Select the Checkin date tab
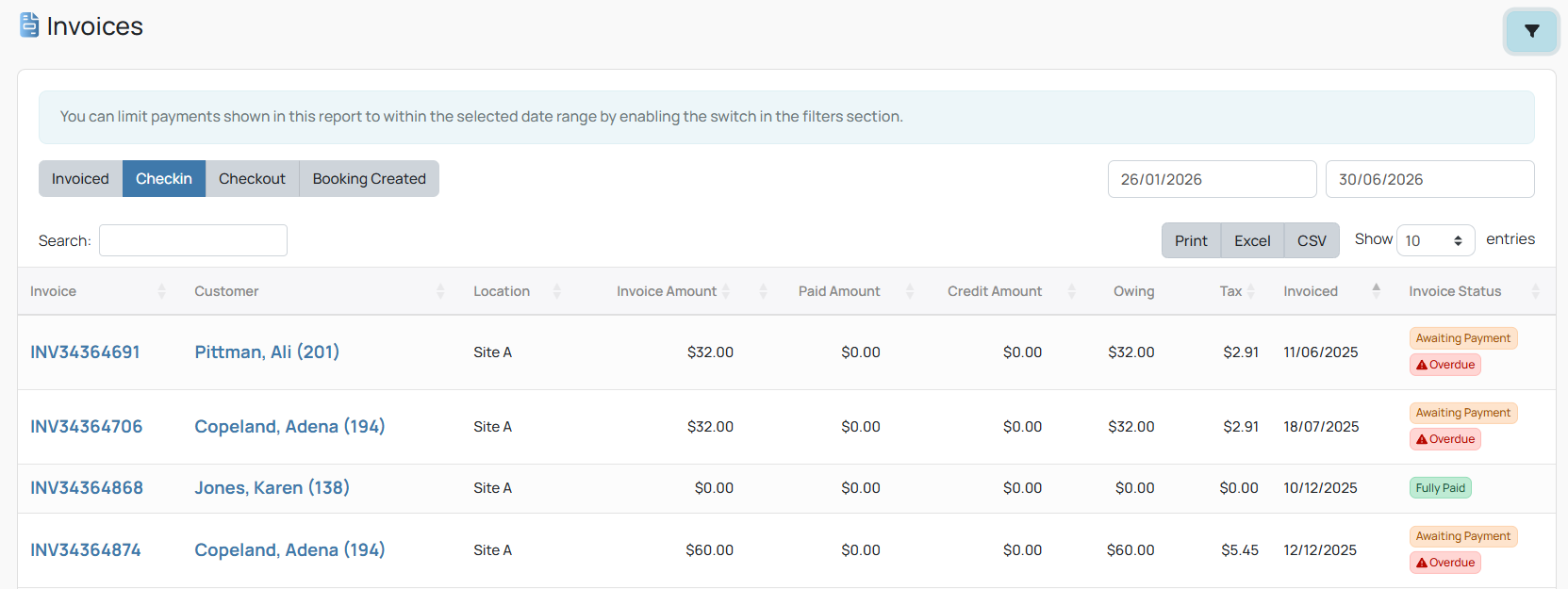 point(164,179)
